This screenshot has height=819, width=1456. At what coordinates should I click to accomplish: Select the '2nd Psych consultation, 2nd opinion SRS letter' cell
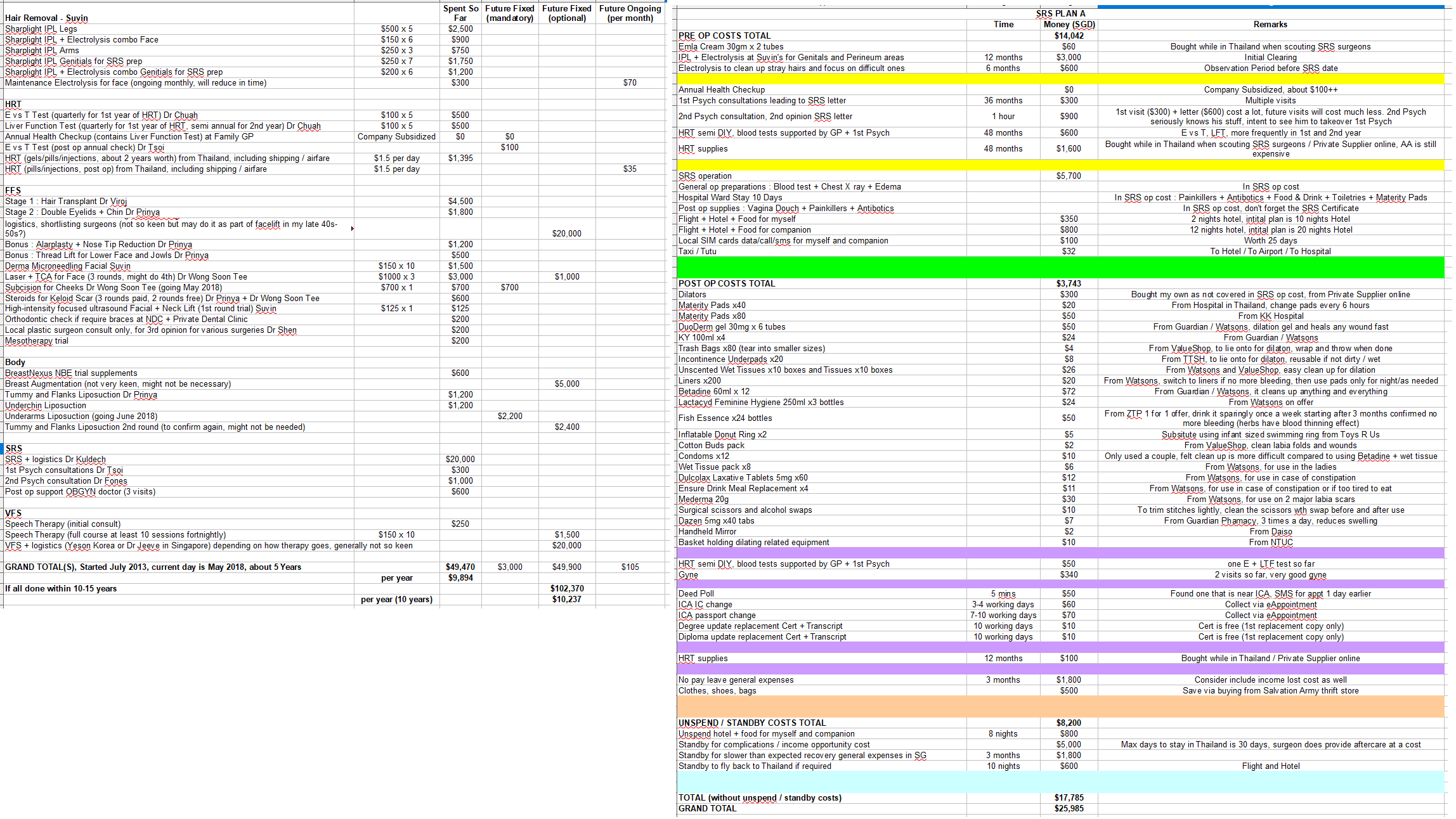765,116
